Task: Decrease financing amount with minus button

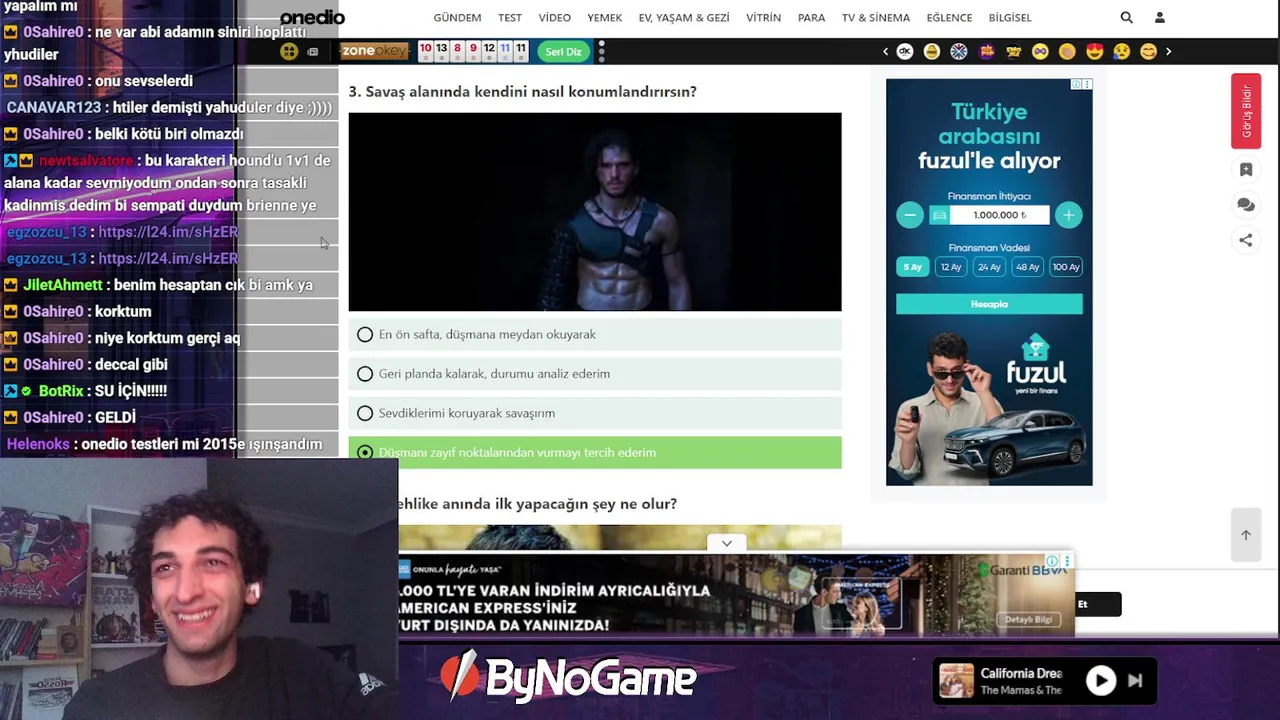Action: tap(910, 215)
